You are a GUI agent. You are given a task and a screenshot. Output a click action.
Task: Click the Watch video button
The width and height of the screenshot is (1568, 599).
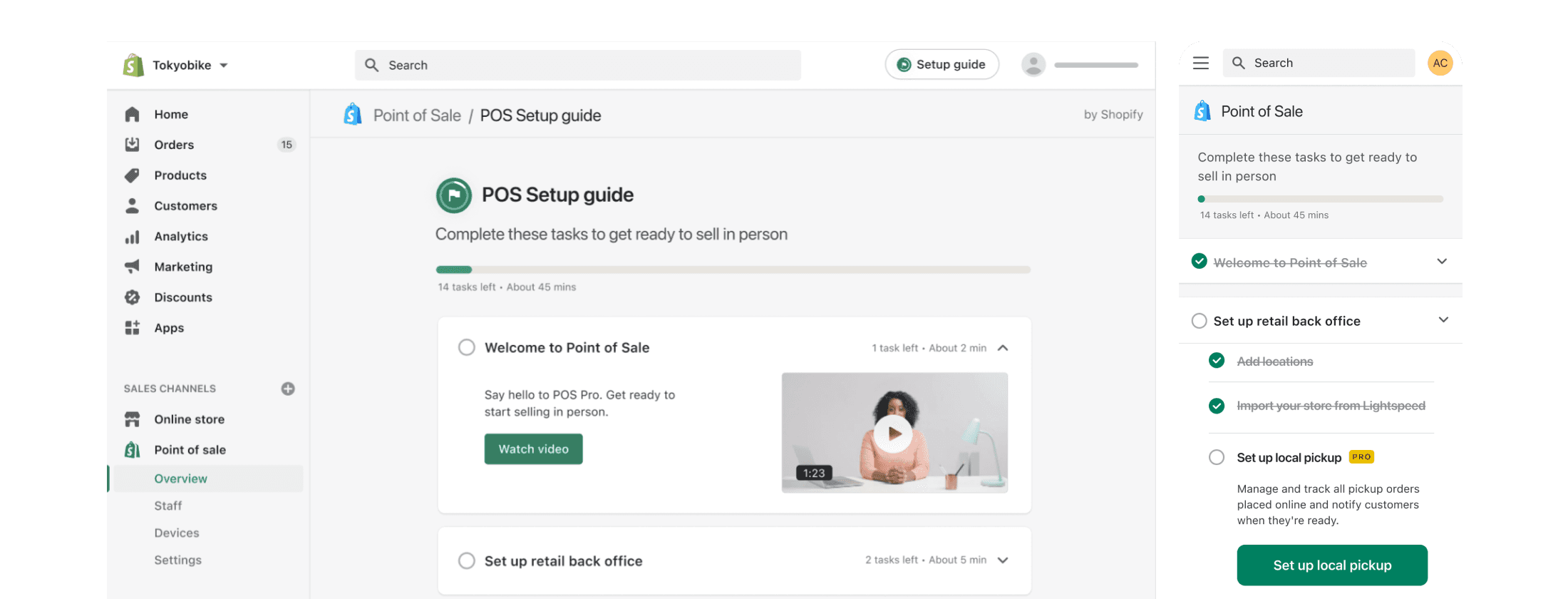pos(534,449)
